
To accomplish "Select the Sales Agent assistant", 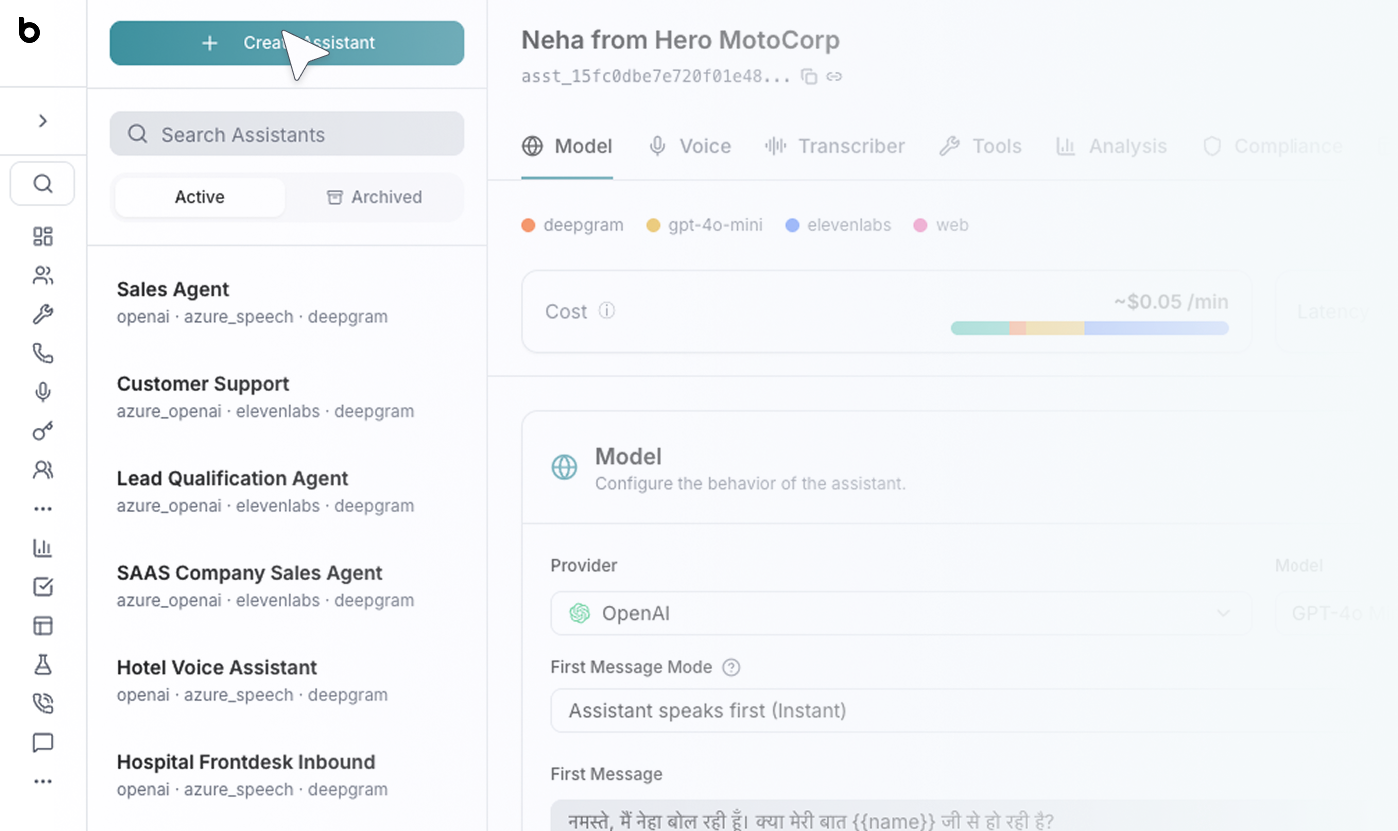I will click(x=287, y=302).
